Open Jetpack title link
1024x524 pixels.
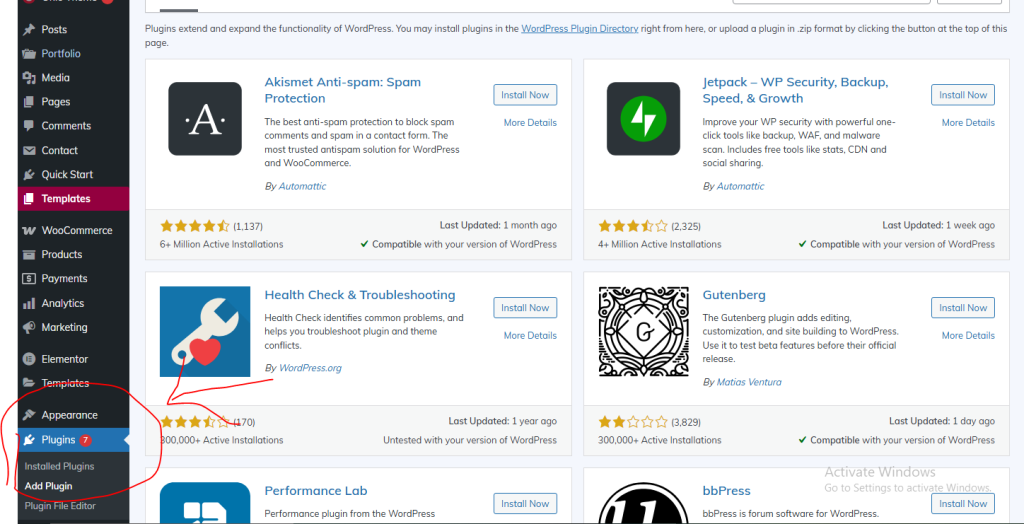point(795,90)
